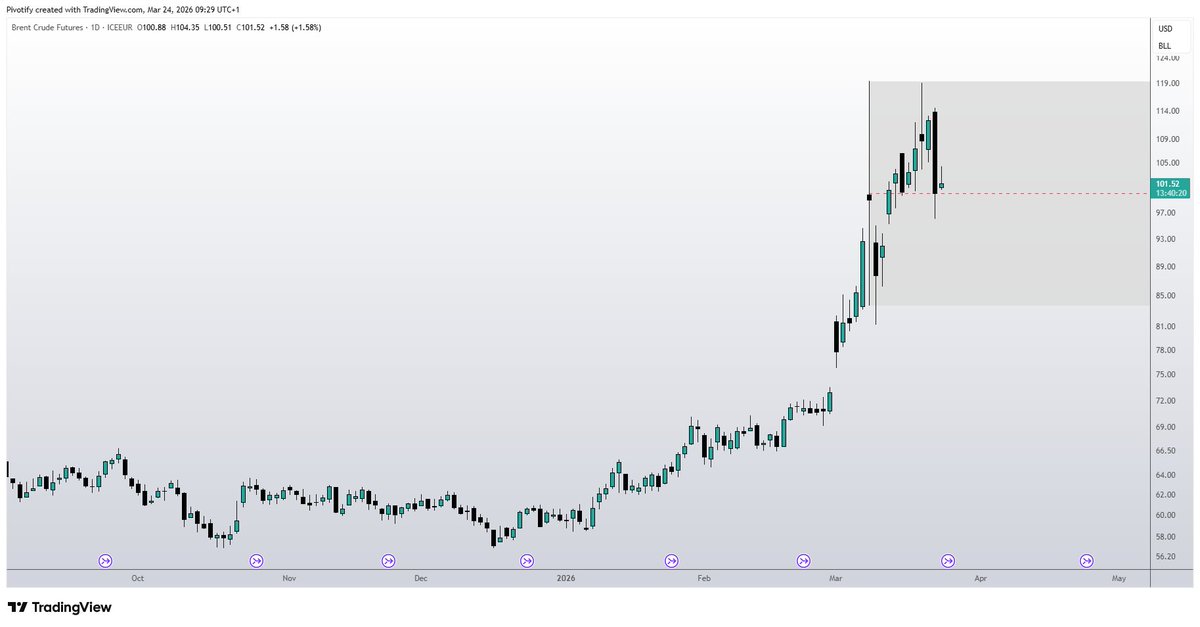Screen dimensions: 1200x627
Task: Click the Nov label on the time axis
Action: coord(289,578)
